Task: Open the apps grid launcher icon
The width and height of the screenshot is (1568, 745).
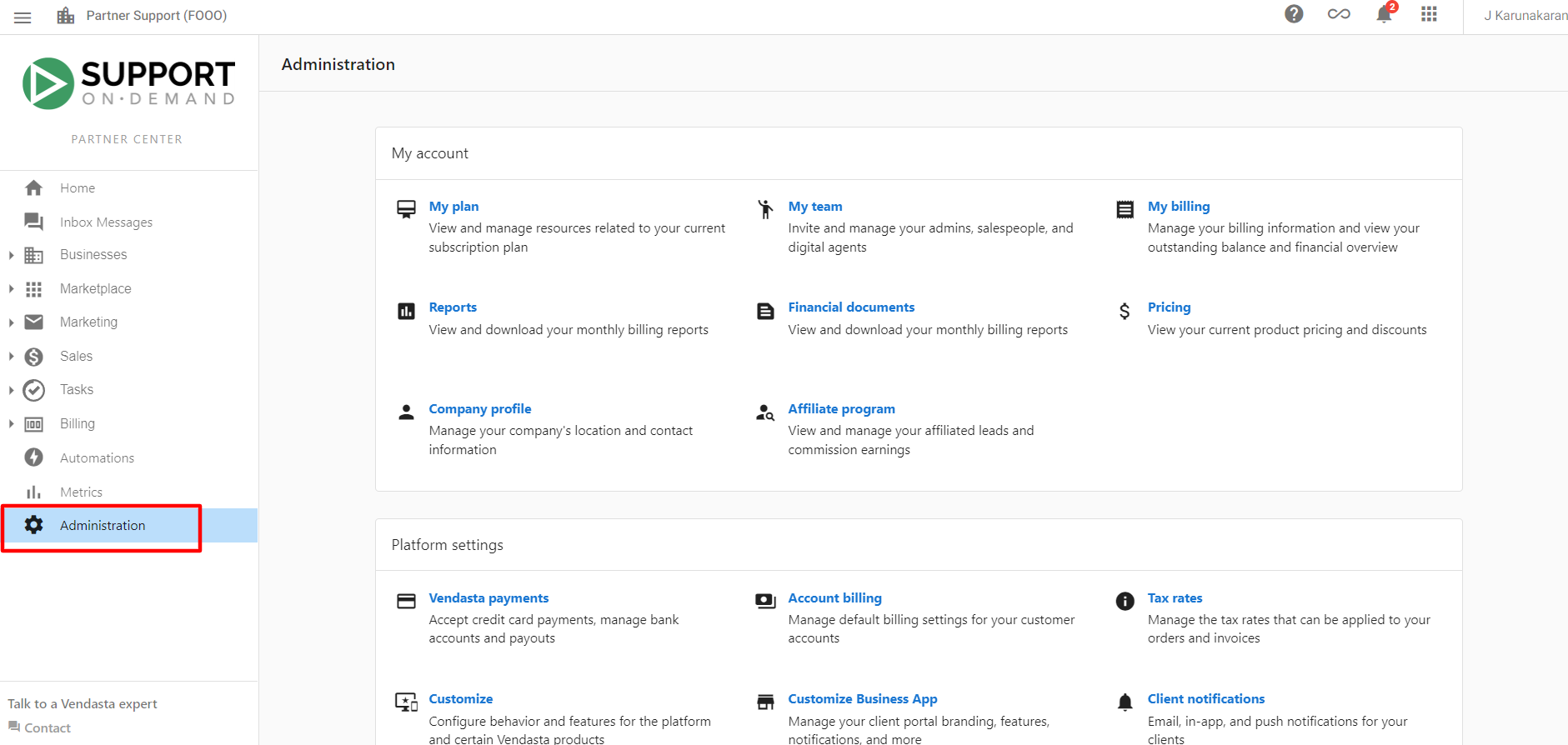Action: point(1429,14)
